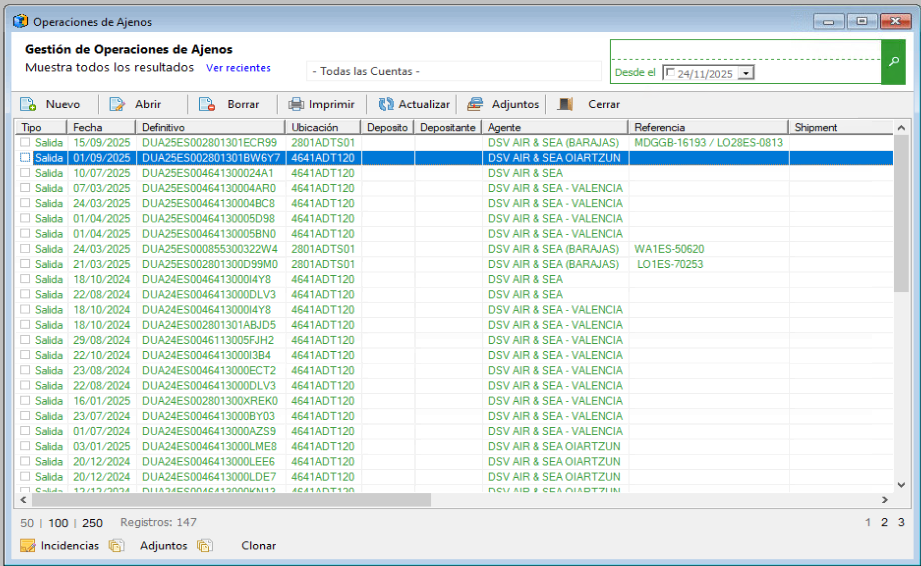
Task: Click the Nuevo toolbar icon
Action: point(28,104)
